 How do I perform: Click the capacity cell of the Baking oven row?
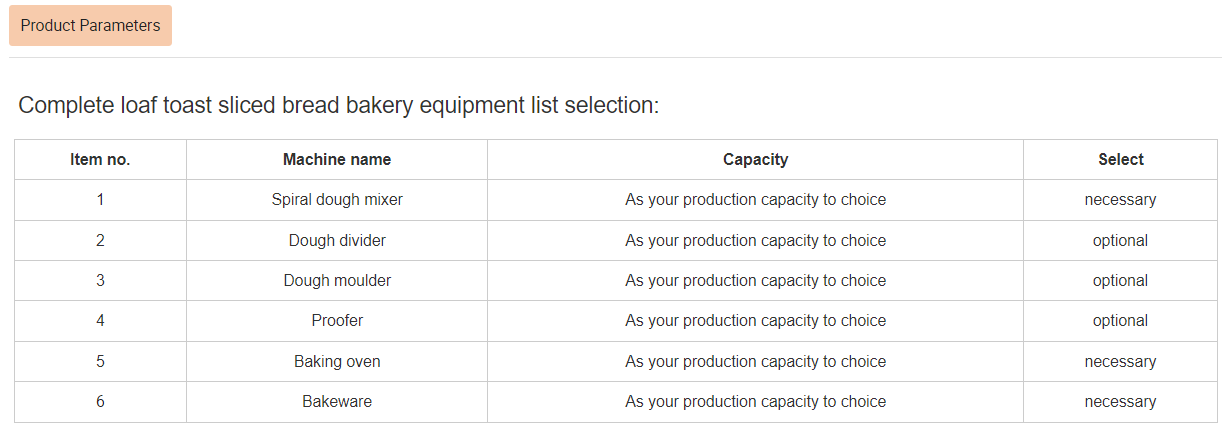(755, 362)
